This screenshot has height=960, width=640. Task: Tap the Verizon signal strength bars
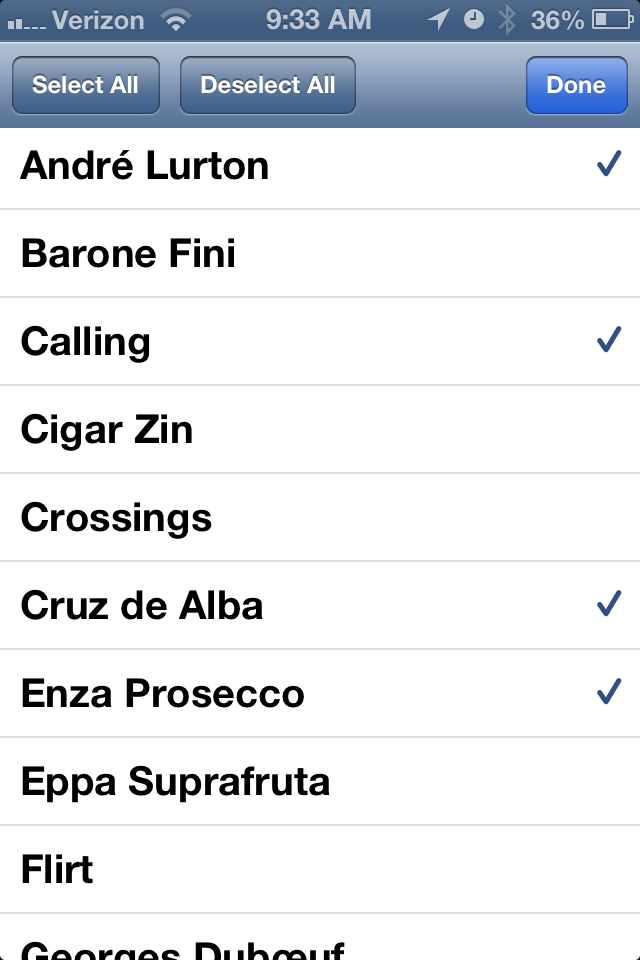(26, 24)
